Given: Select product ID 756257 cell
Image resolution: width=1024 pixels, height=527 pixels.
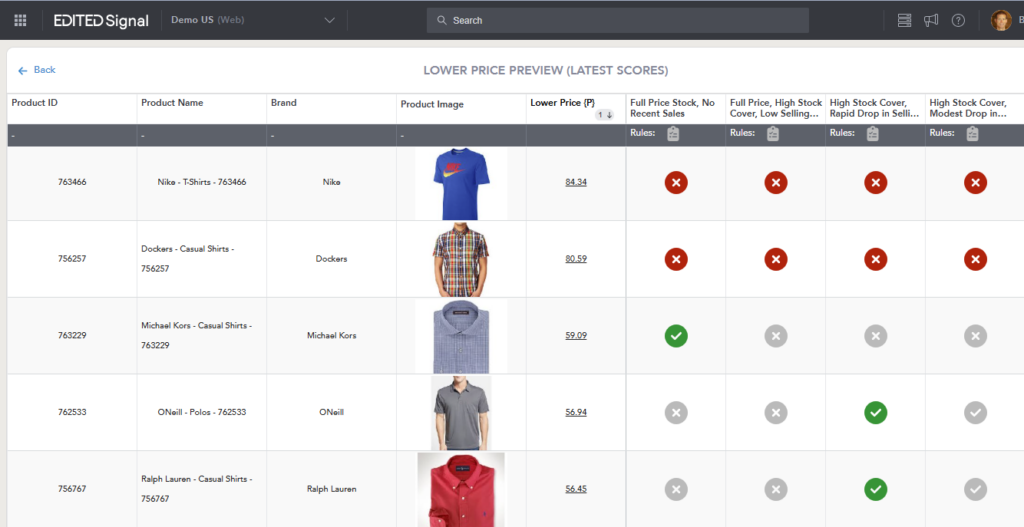Looking at the screenshot, I should (72, 259).
